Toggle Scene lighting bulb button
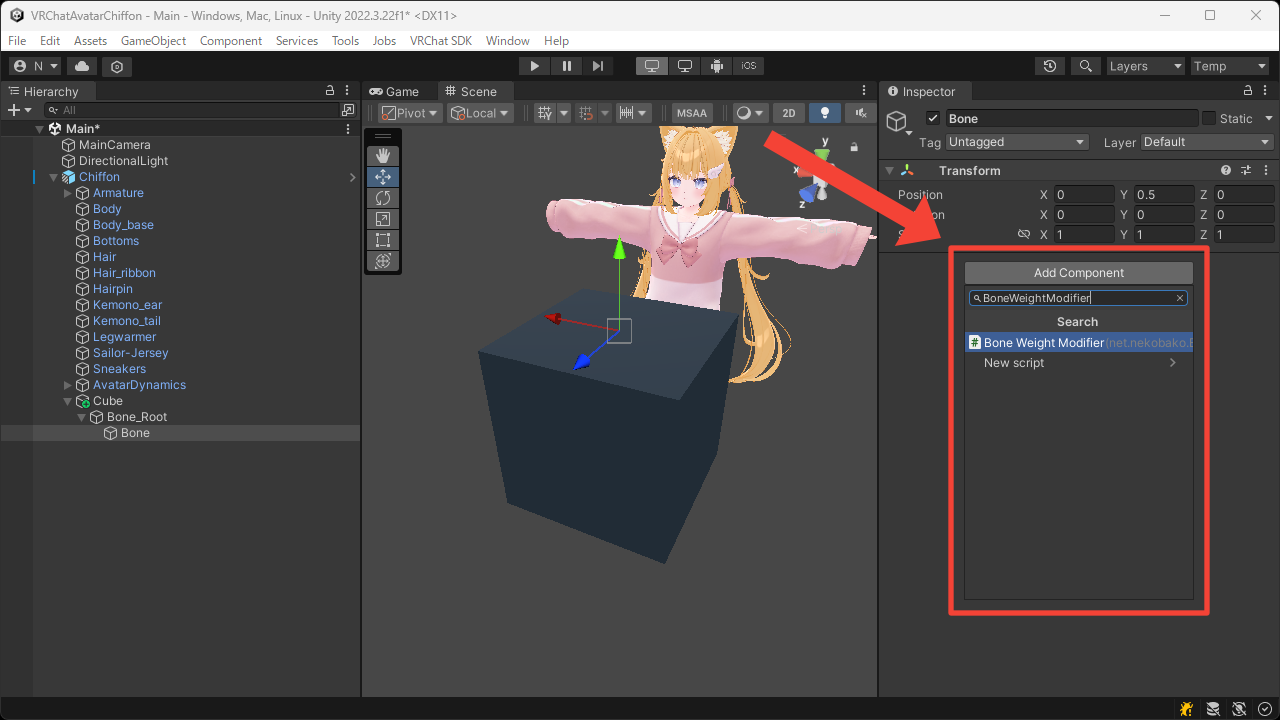This screenshot has height=720, width=1280. tap(824, 113)
